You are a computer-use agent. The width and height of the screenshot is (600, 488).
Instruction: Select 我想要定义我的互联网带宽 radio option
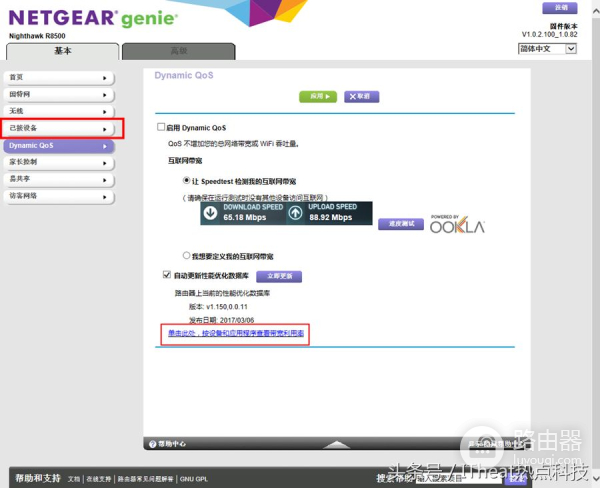186,255
